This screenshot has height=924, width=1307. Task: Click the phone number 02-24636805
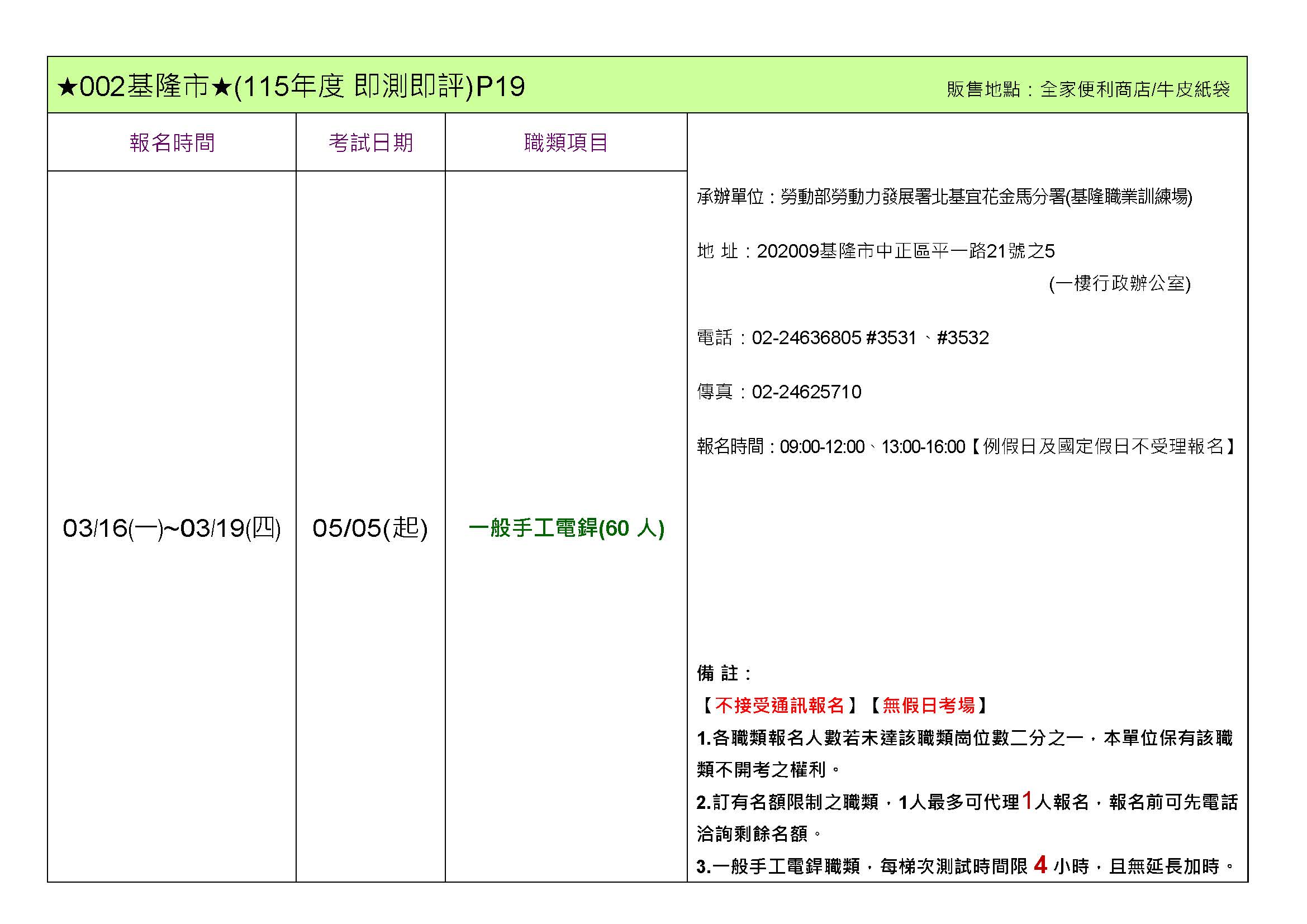(806, 338)
